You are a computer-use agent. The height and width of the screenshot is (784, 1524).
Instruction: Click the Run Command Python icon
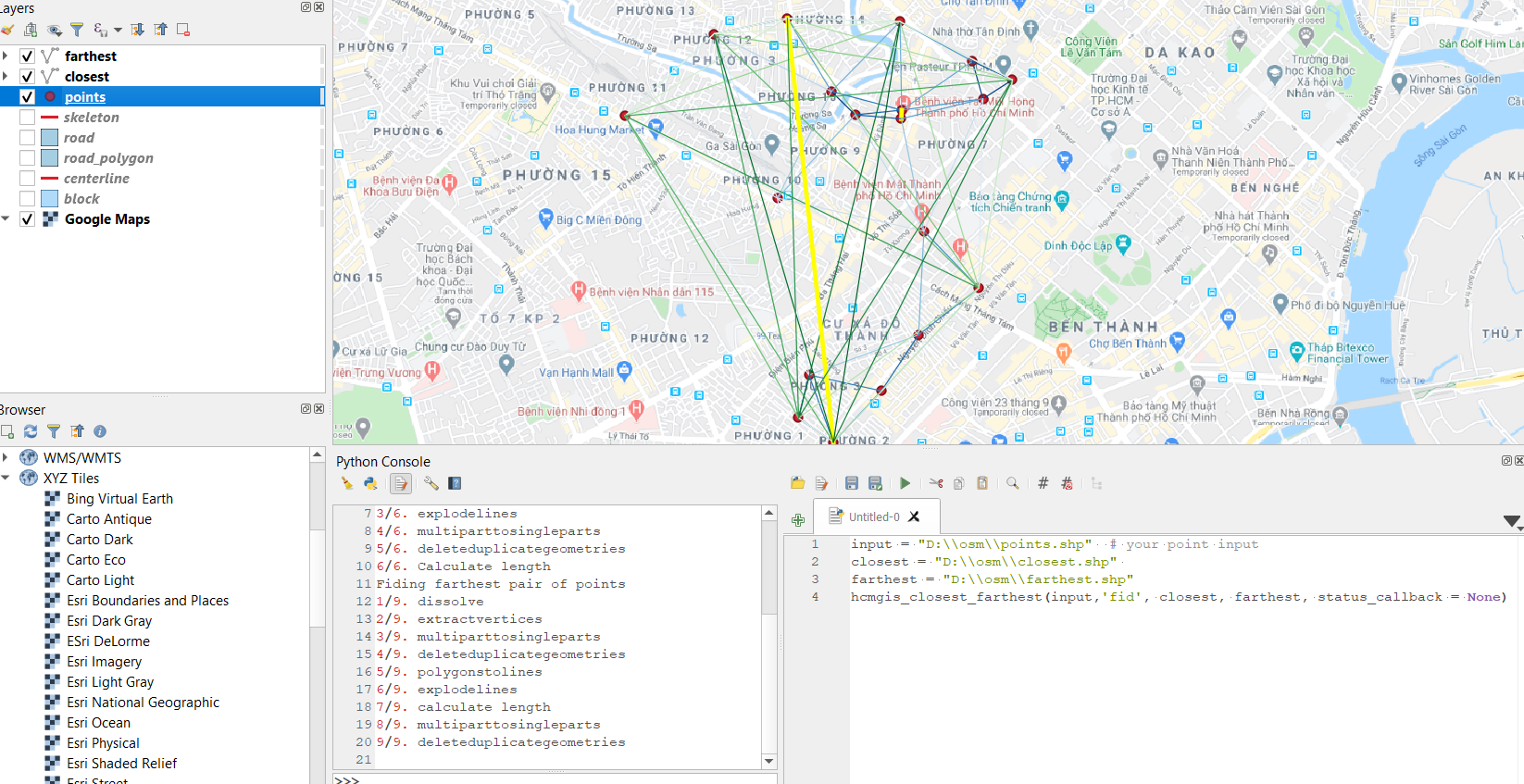(370, 483)
